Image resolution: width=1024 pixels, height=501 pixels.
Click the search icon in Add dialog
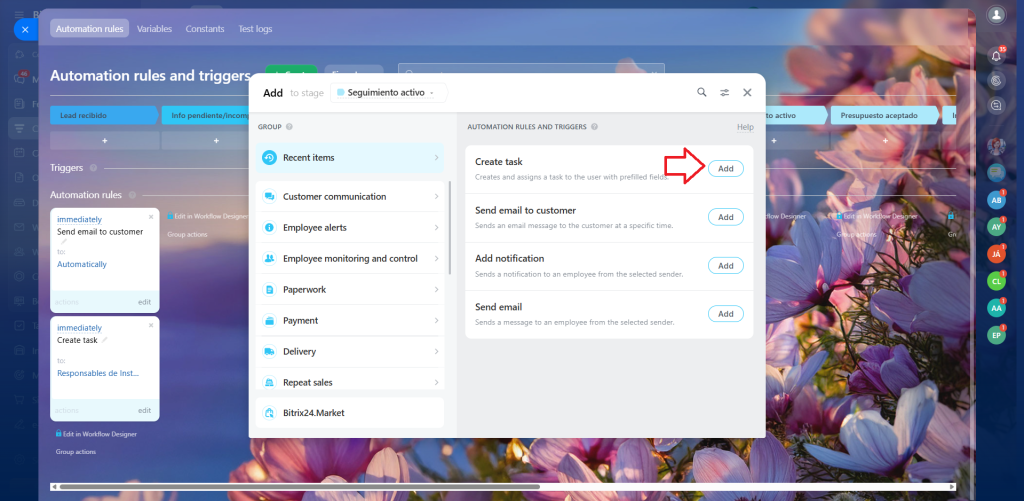(702, 92)
